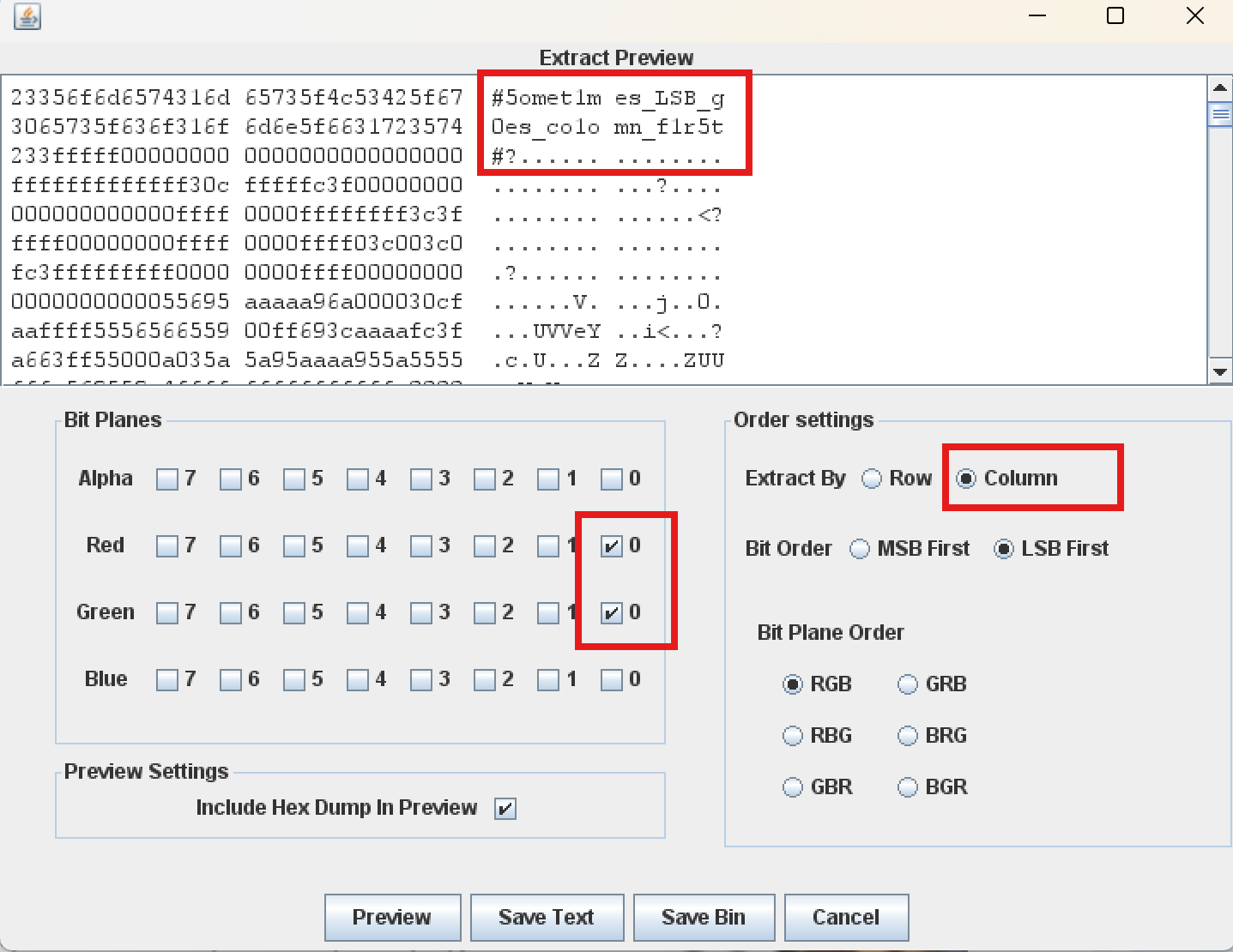The width and height of the screenshot is (1233, 952).
Task: Tick Blue bit plane 3
Action: tap(421, 679)
